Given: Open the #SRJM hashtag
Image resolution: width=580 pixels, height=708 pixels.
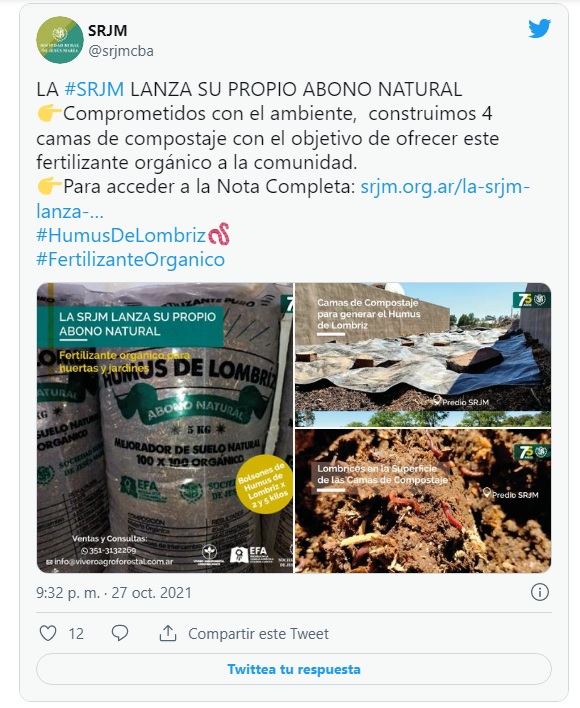Looking at the screenshot, I should click(x=94, y=89).
